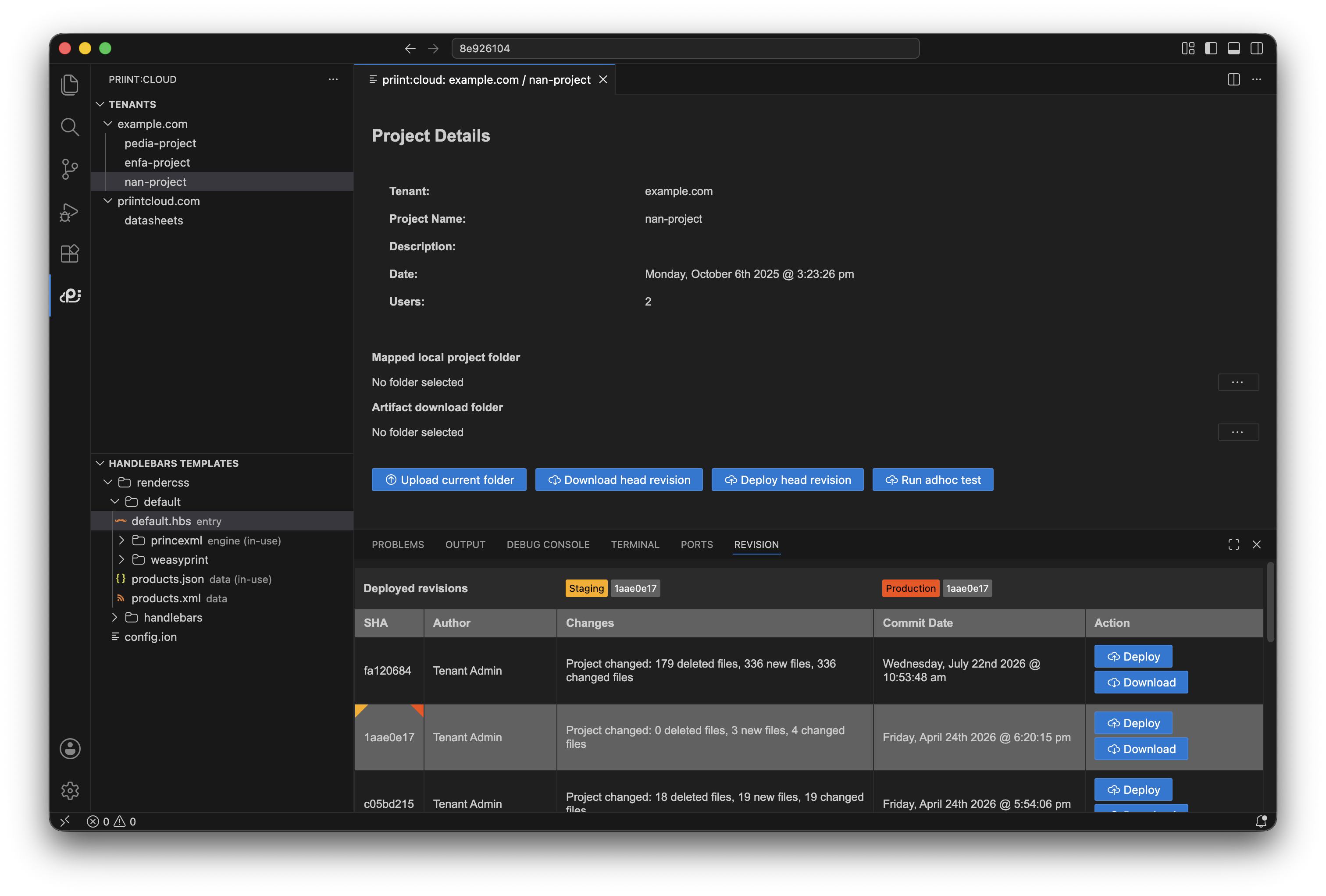Expand the princexml folder
1326x896 pixels.
pos(121,540)
